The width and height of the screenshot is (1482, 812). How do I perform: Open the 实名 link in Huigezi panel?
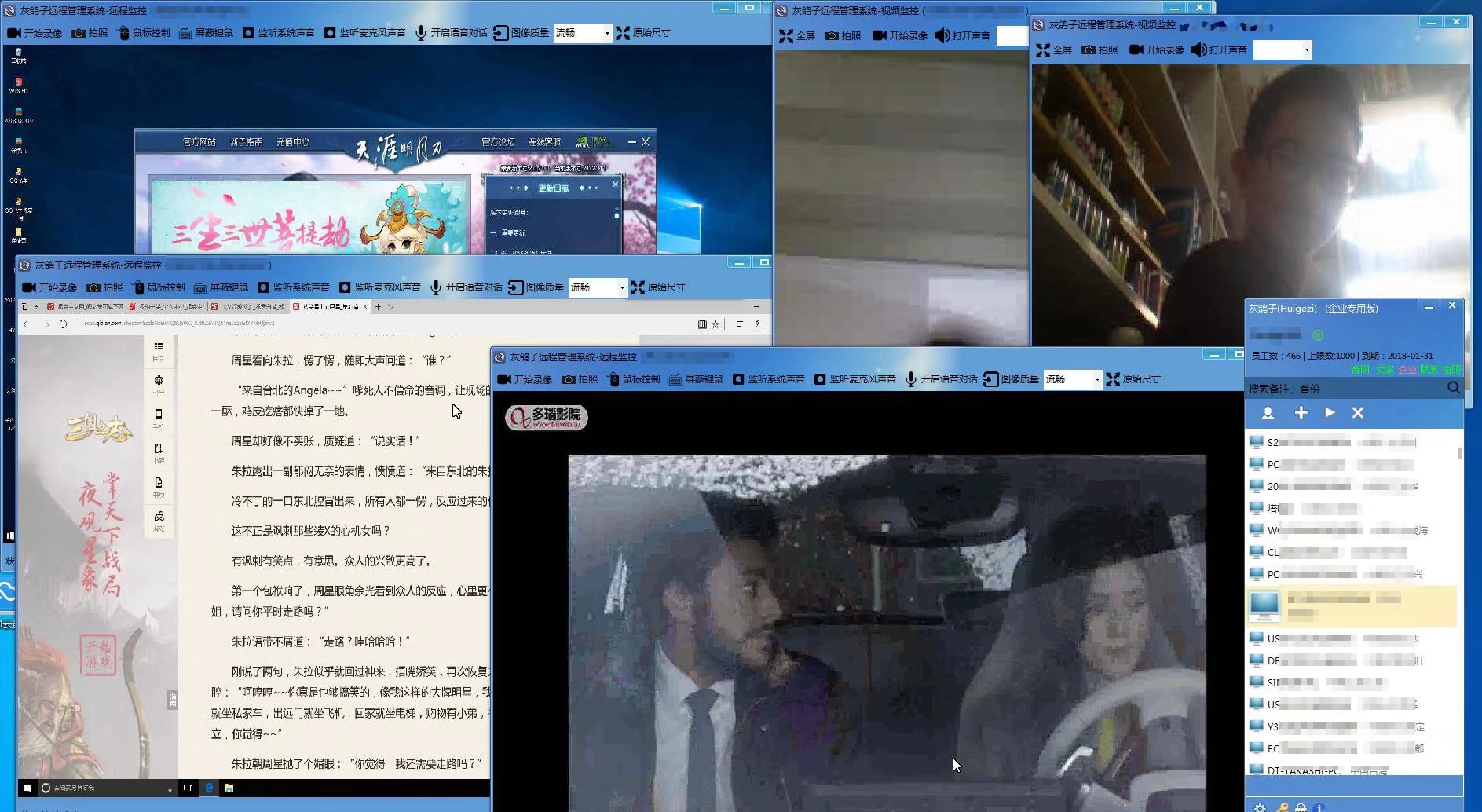coord(1385,369)
